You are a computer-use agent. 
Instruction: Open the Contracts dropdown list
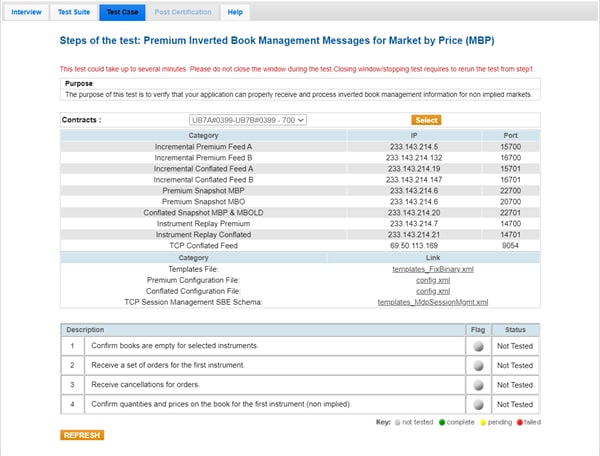tap(248, 120)
